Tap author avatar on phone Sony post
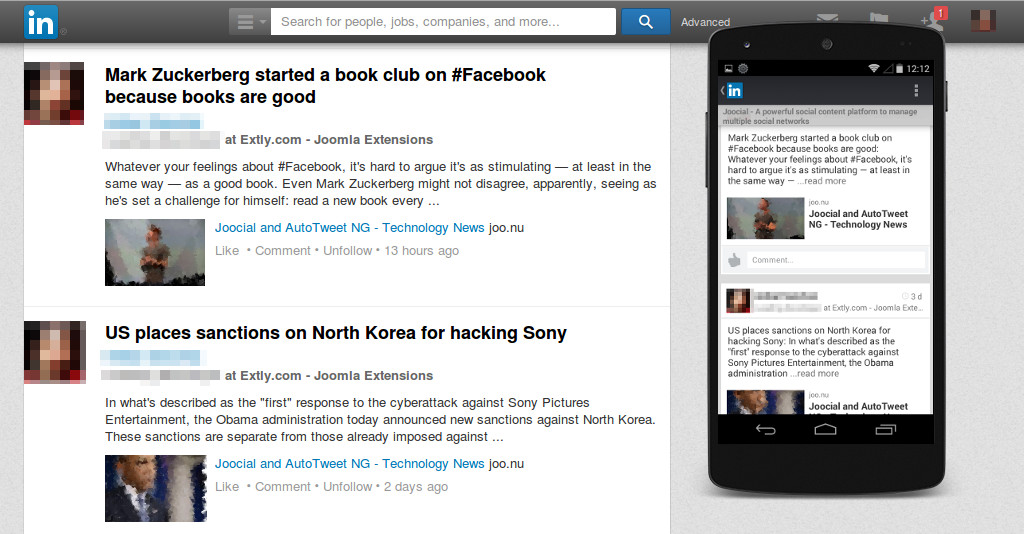Image resolution: width=1024 pixels, height=534 pixels. 738,301
